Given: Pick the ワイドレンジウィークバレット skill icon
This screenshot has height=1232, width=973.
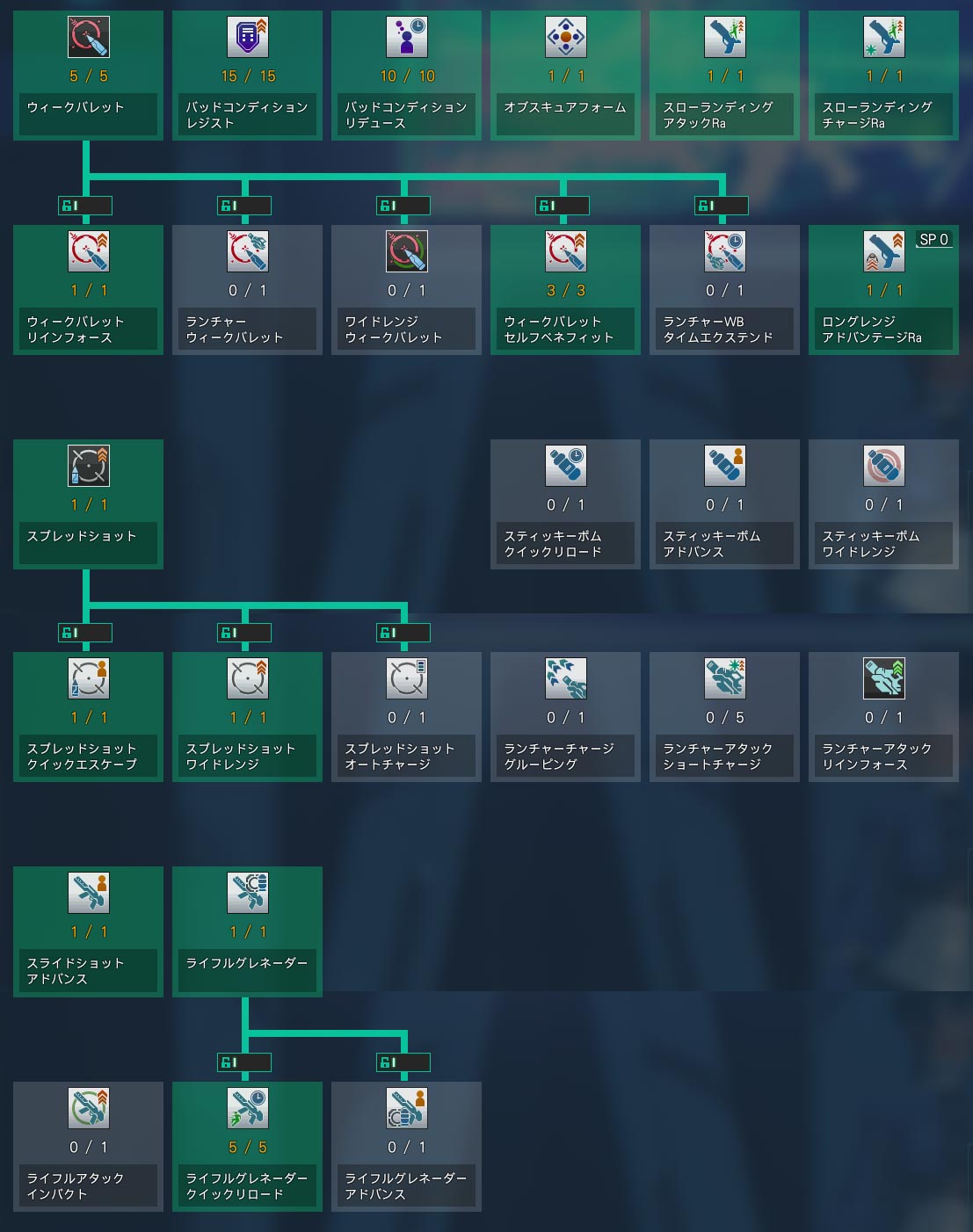Looking at the screenshot, I should (406, 251).
